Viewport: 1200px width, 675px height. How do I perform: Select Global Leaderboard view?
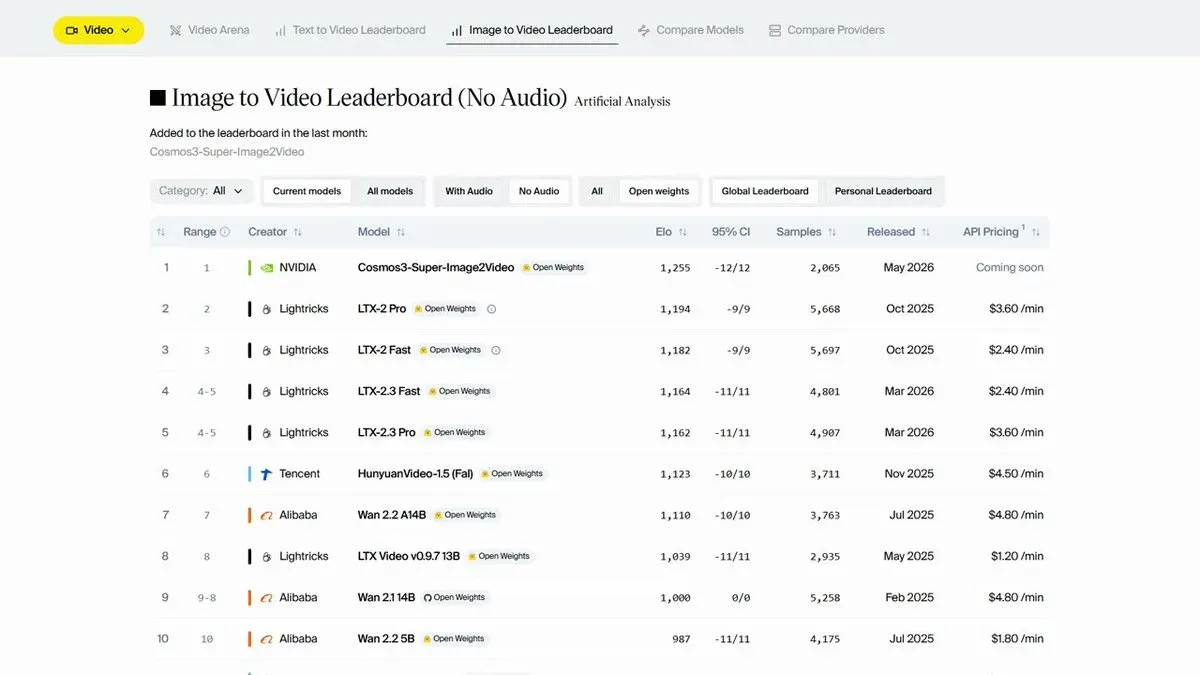point(765,191)
